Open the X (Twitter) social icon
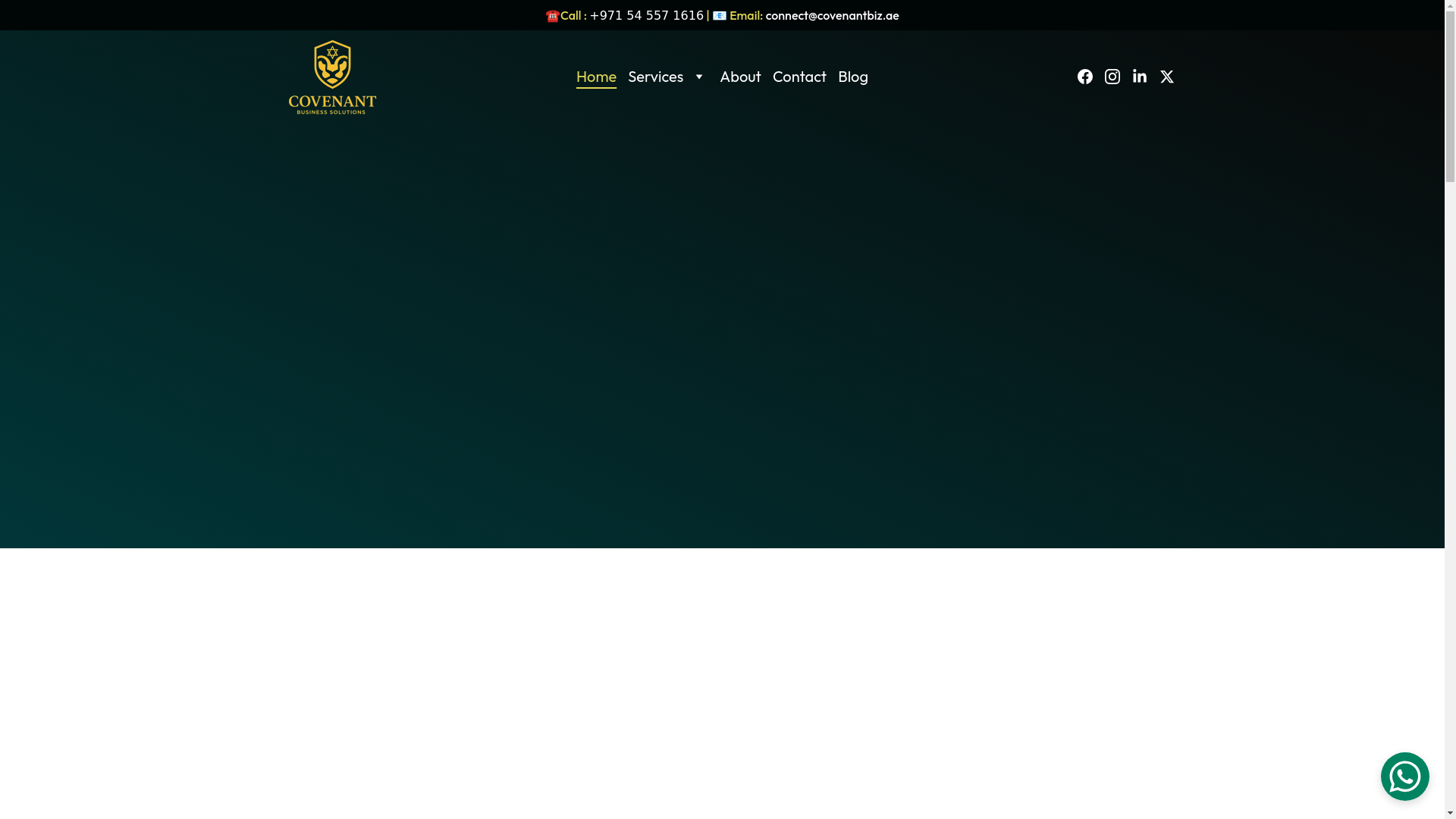 tap(1167, 77)
